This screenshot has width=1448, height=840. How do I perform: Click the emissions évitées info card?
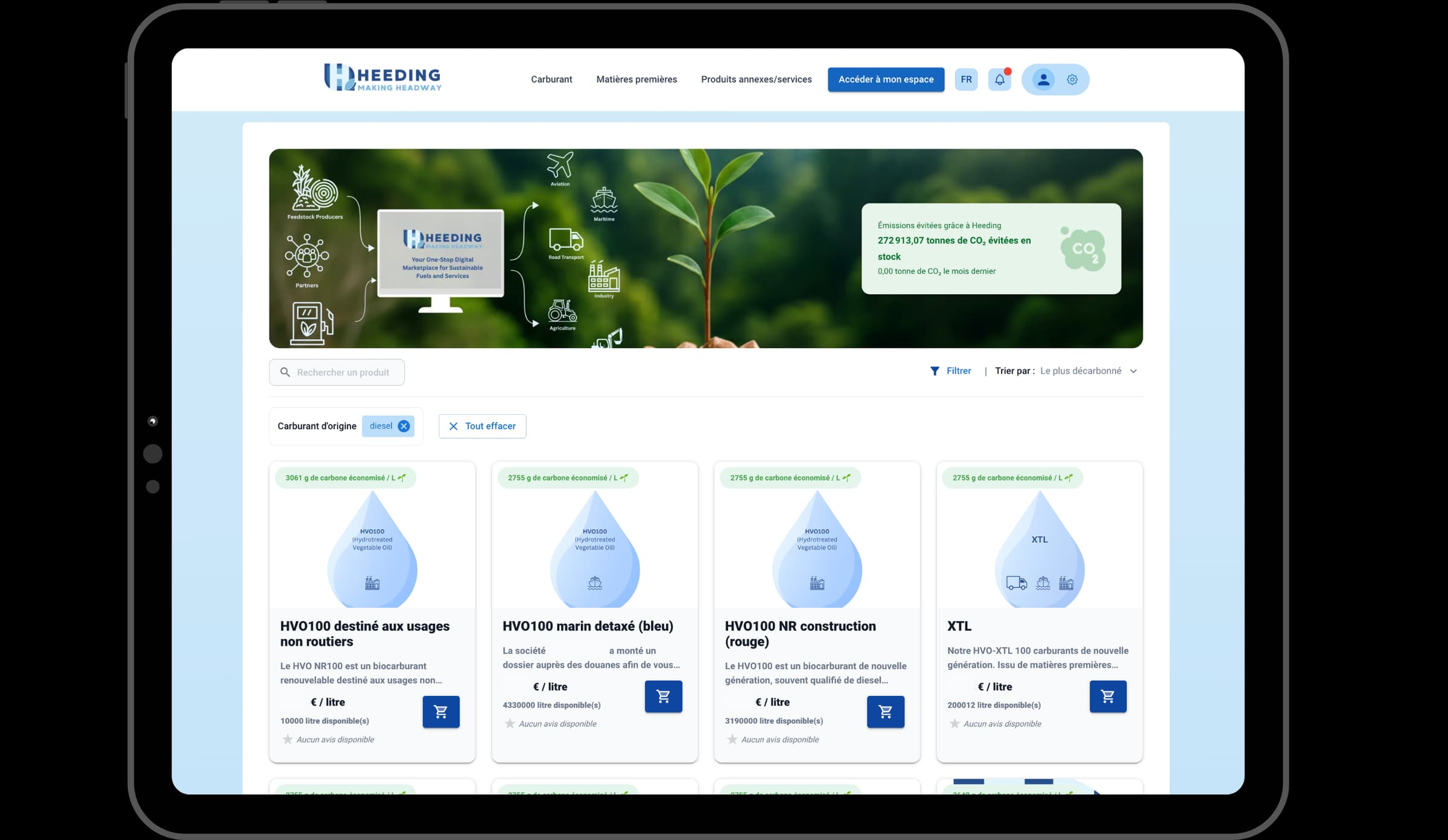tap(991, 249)
